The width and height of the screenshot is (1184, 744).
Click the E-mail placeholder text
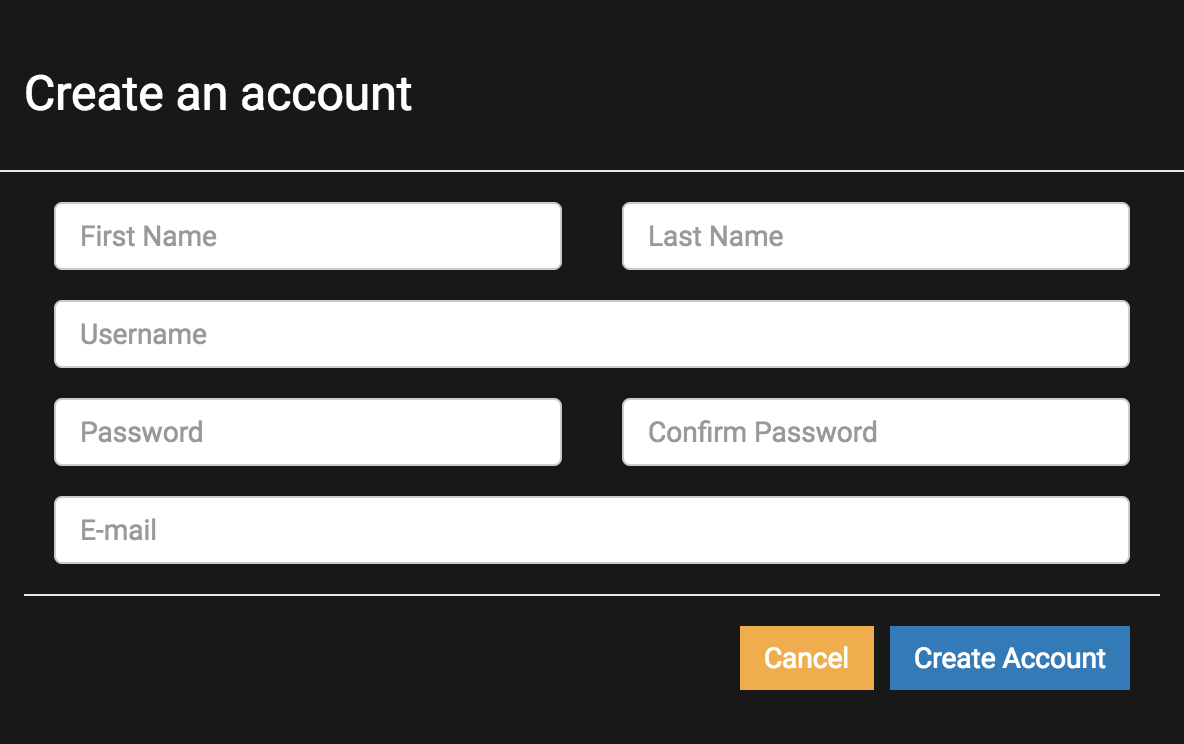pos(119,530)
